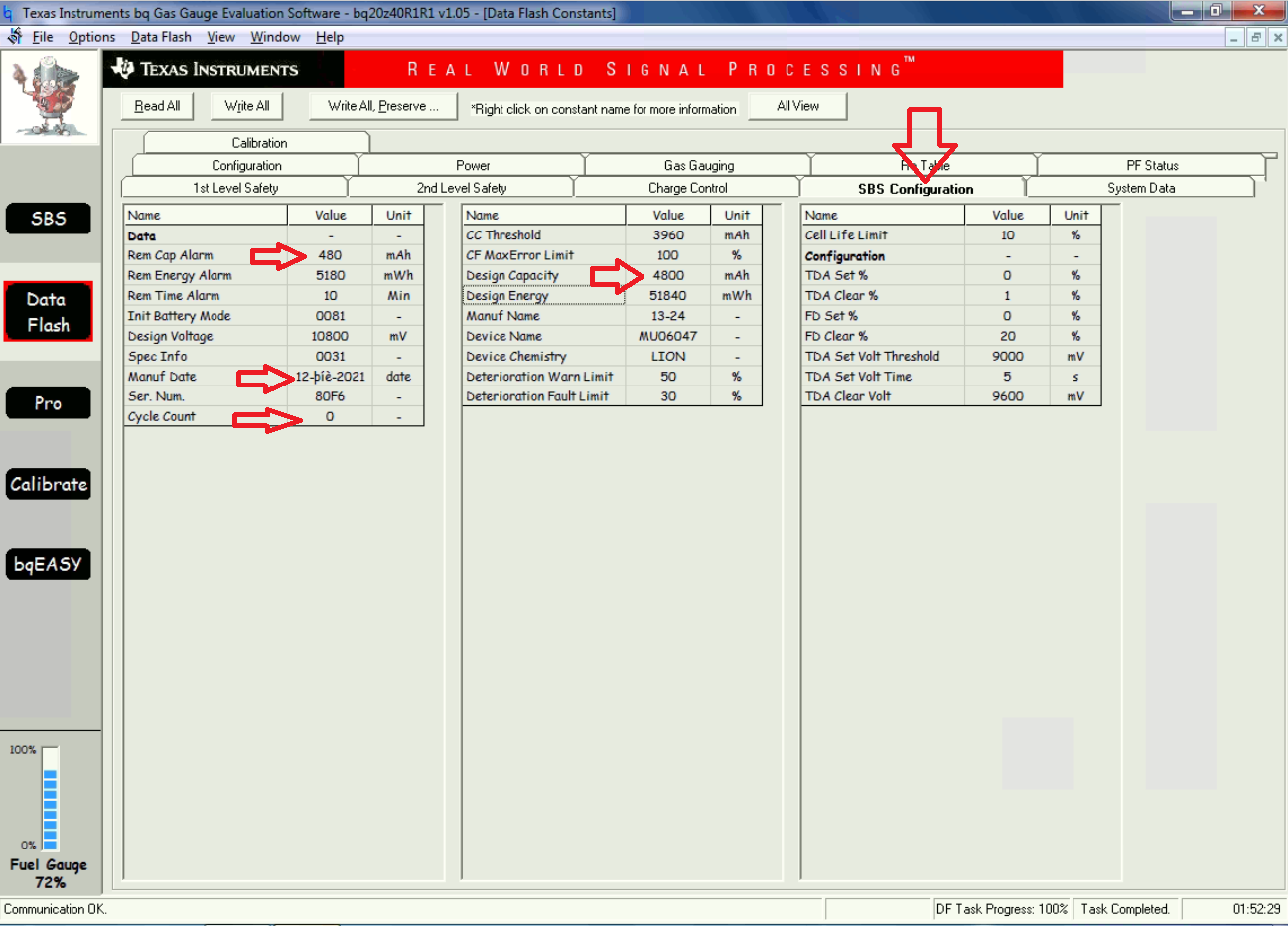Select the Design Capacity value 4800

[668, 275]
